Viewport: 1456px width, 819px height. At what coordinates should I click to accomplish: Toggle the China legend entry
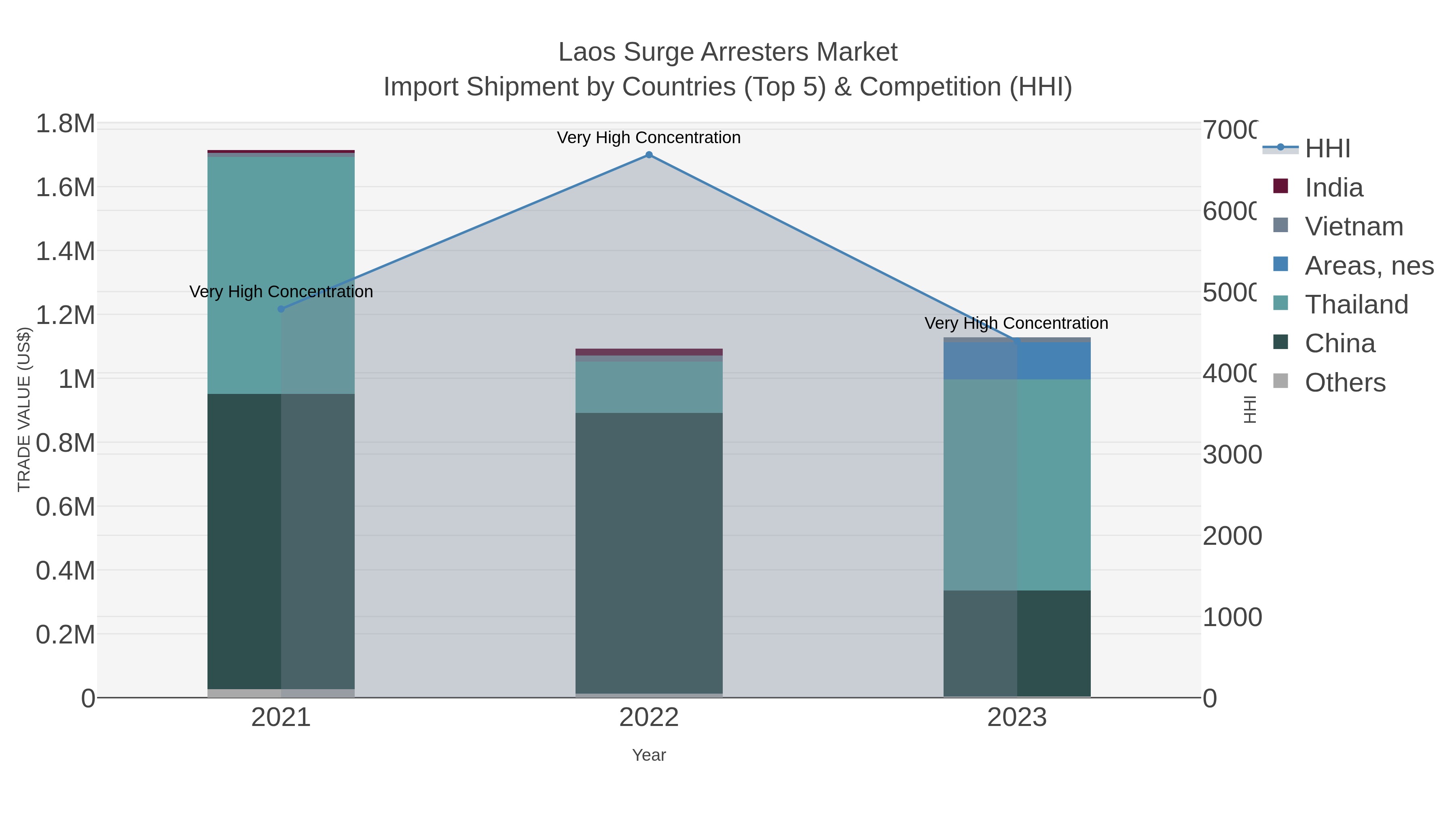pyautogui.click(x=1324, y=343)
